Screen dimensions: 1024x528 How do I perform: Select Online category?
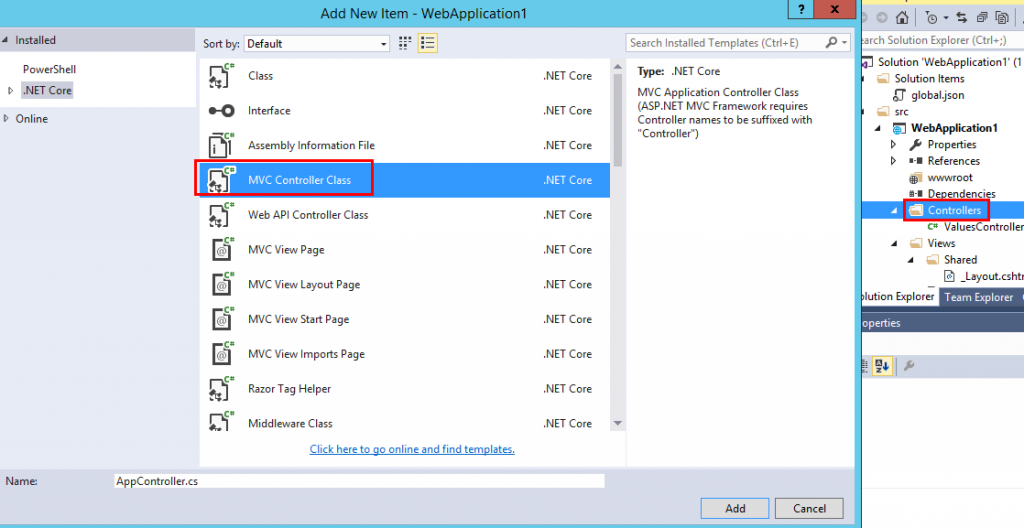click(x=31, y=119)
